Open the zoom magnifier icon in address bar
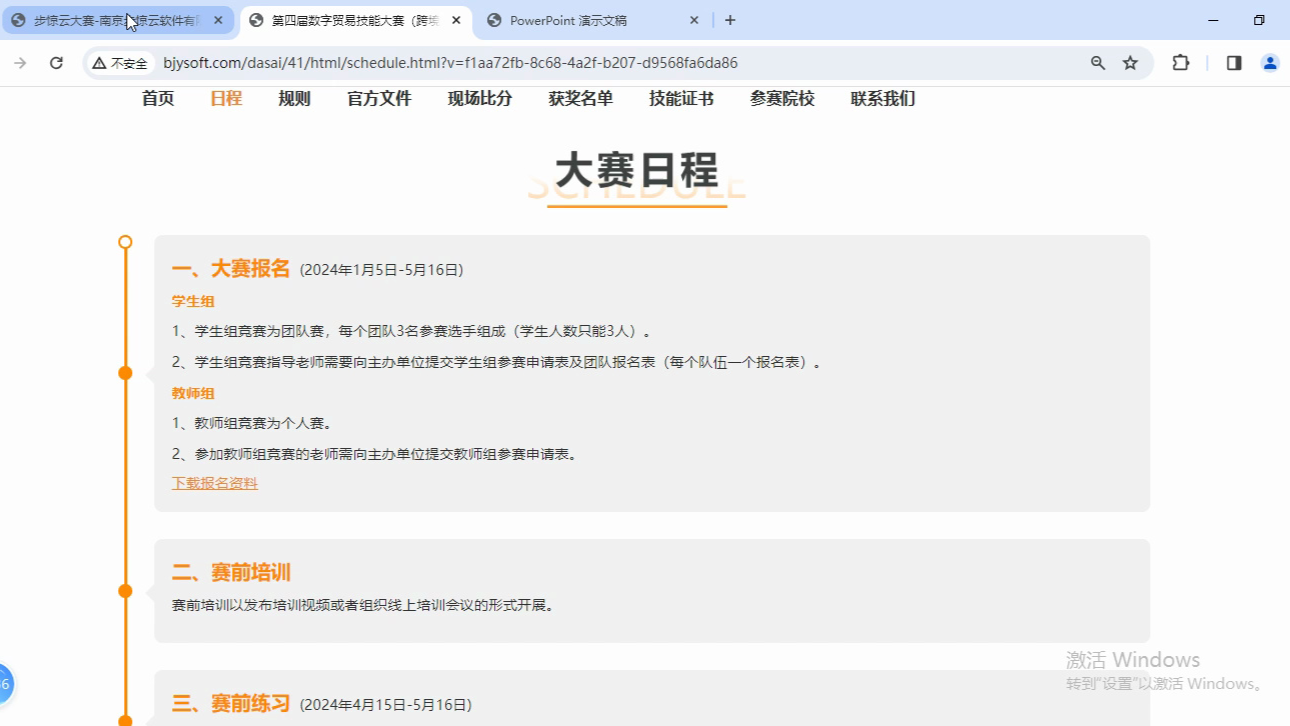Viewport: 1290px width, 726px height. click(x=1098, y=63)
